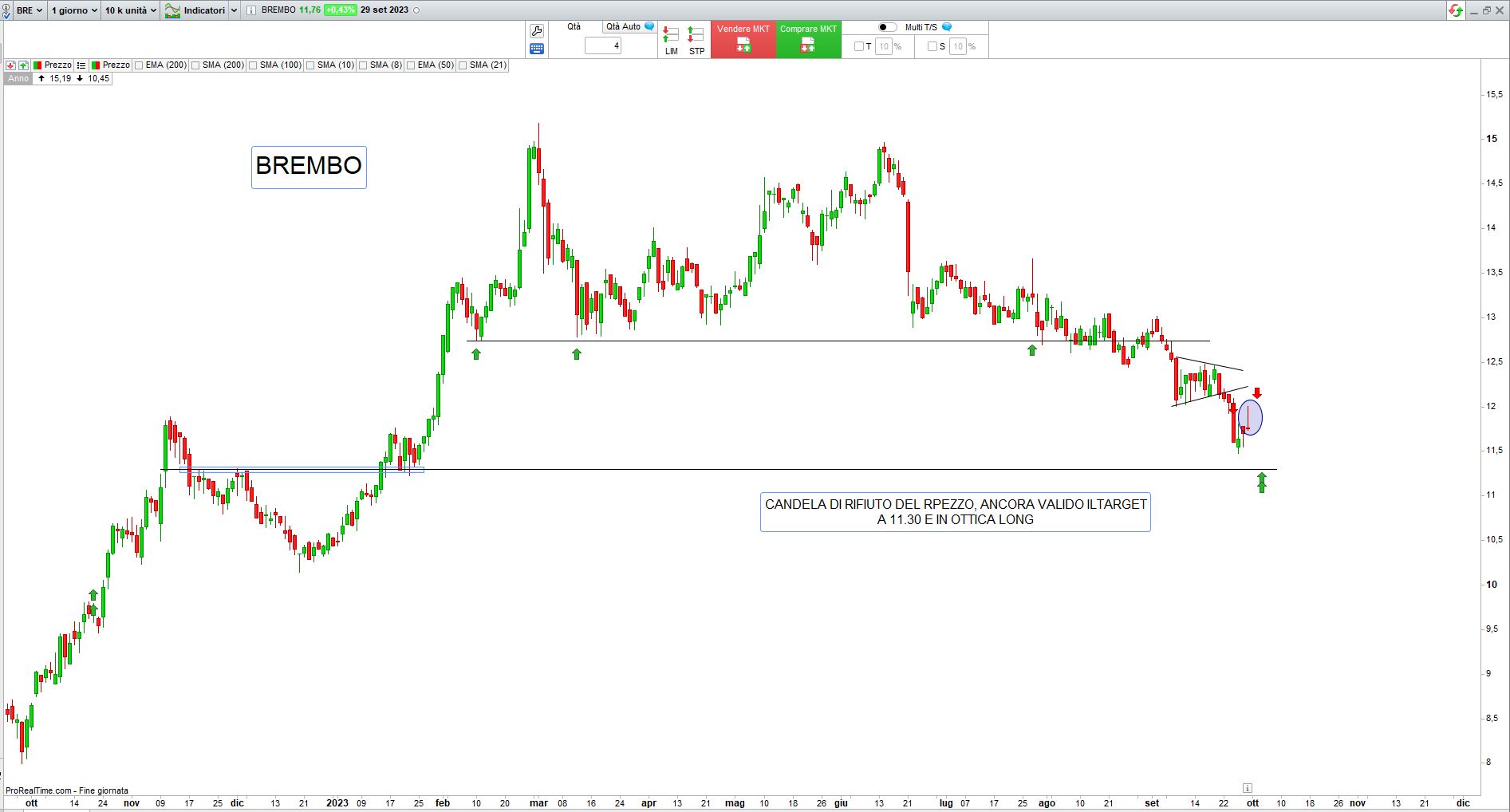The height and width of the screenshot is (812, 1510).
Task: Click the red-green trading mode arrows icon
Action: pyautogui.click(x=1456, y=10)
